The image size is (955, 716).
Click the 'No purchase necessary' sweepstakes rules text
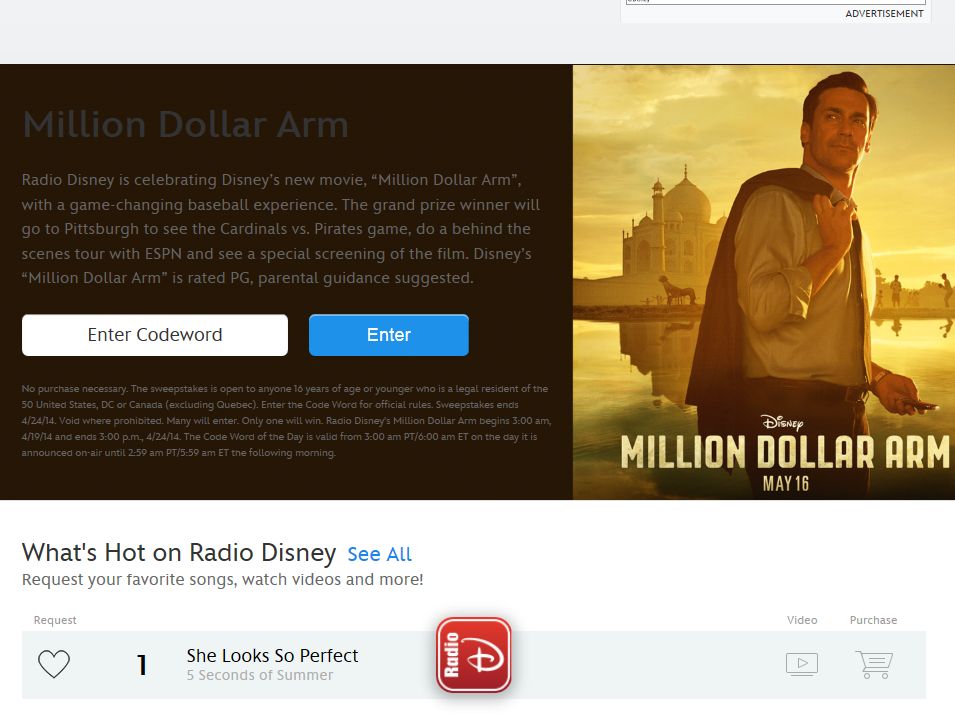click(286, 421)
